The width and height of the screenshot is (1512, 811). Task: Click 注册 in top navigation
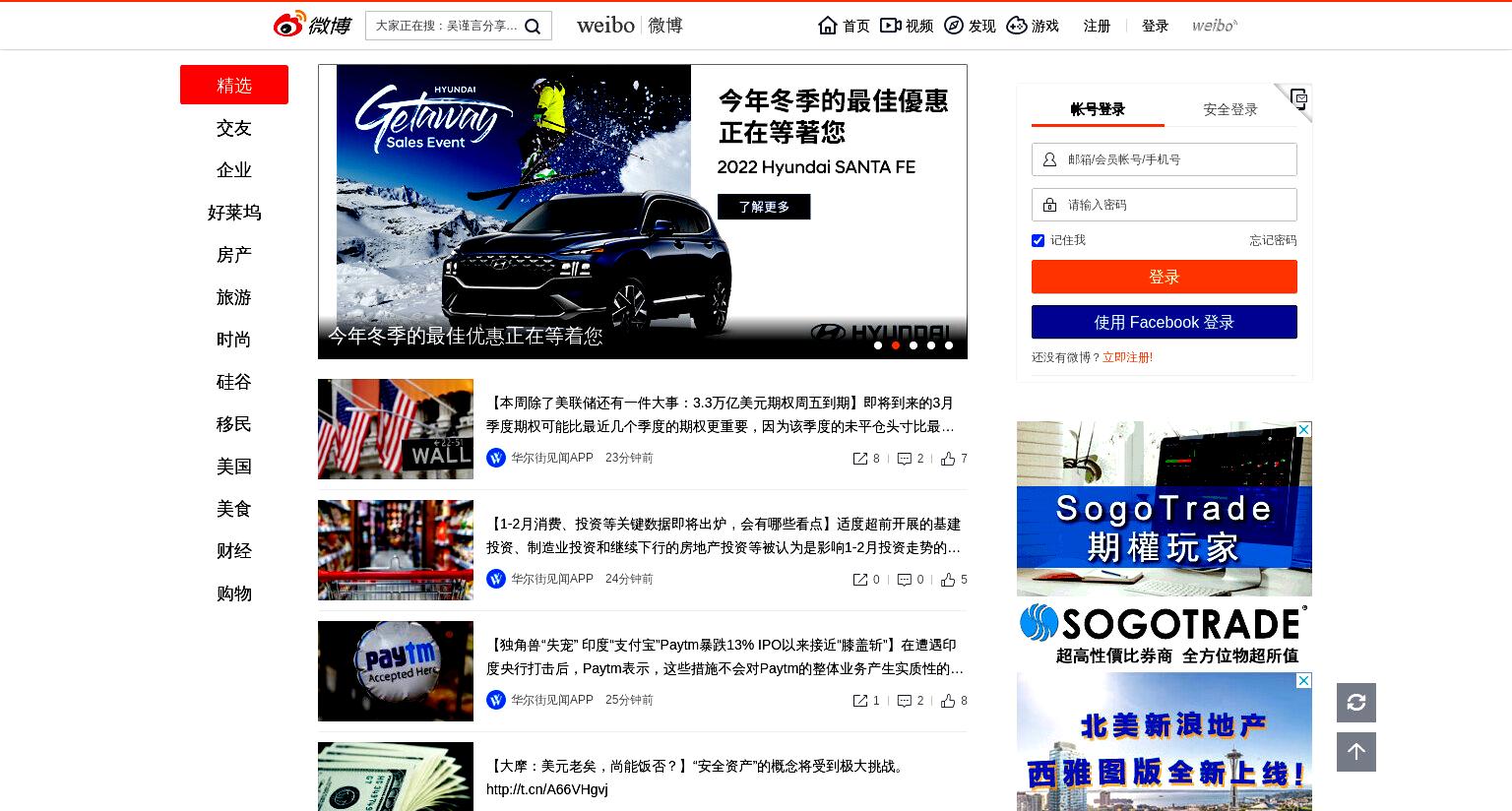[1097, 26]
